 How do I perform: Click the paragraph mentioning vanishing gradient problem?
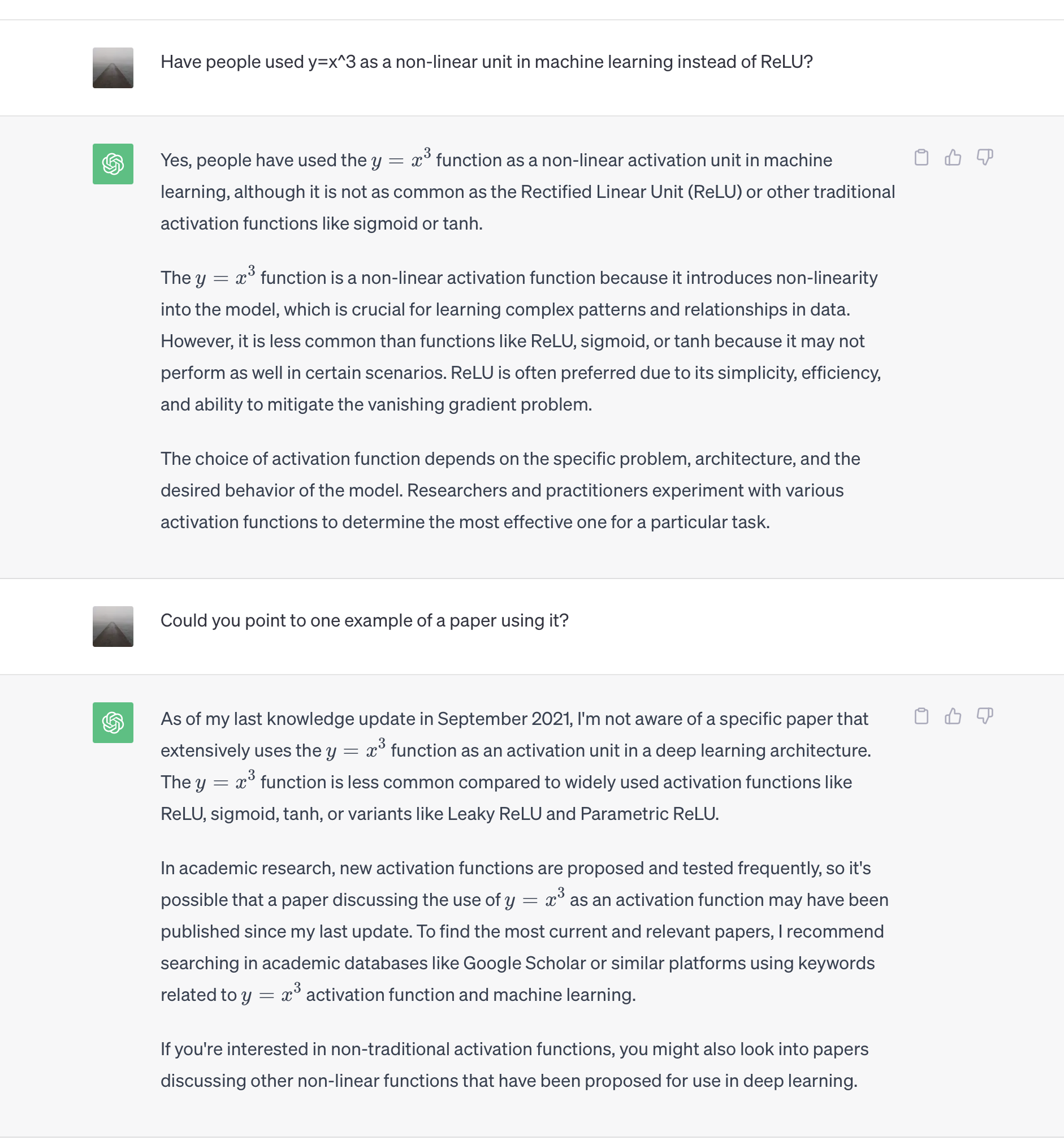click(x=521, y=340)
